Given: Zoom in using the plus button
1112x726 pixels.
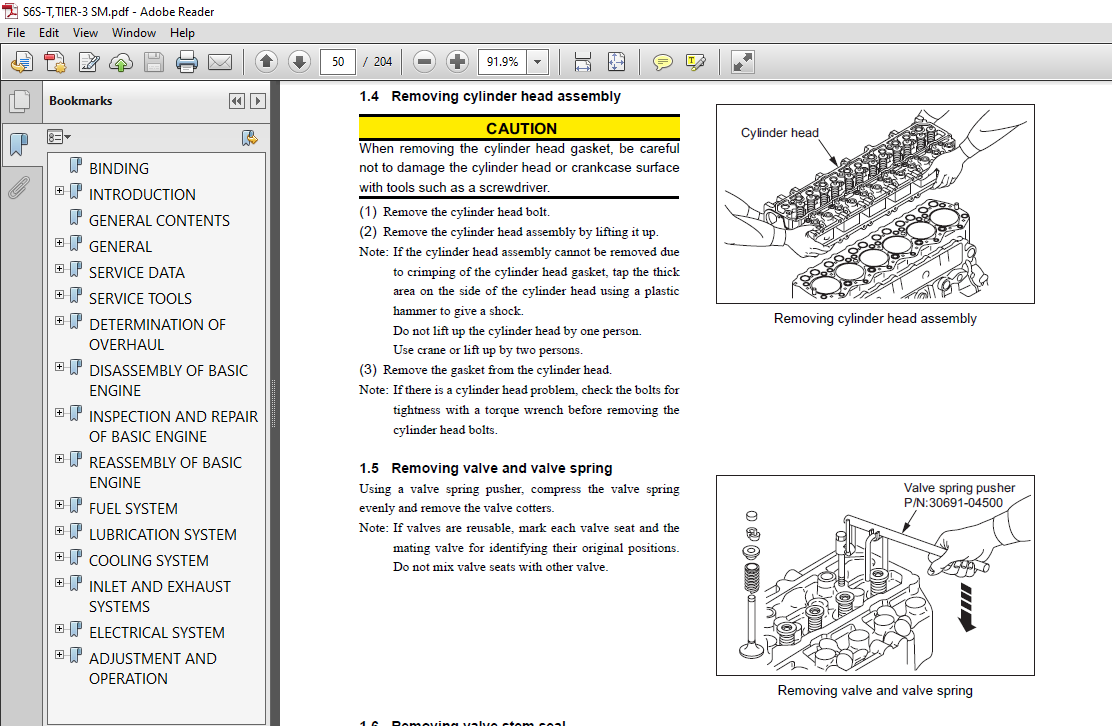Looking at the screenshot, I should pyautogui.click(x=457, y=62).
